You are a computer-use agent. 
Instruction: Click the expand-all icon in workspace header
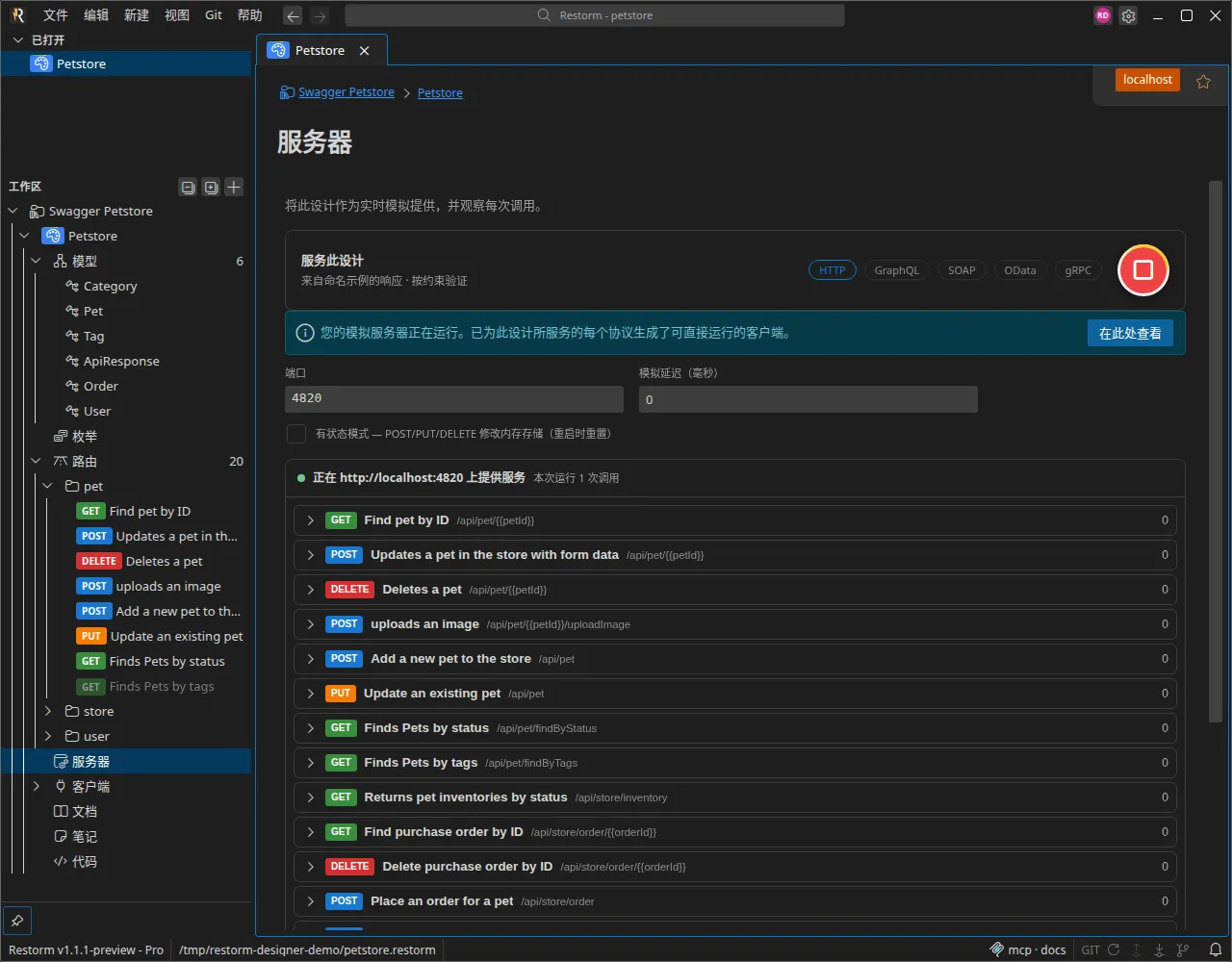pos(211,187)
